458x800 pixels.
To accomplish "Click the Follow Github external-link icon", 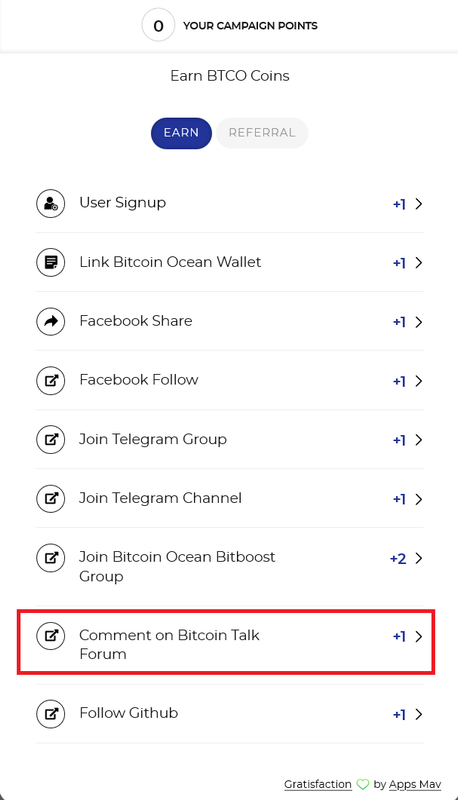I will tap(50, 714).
